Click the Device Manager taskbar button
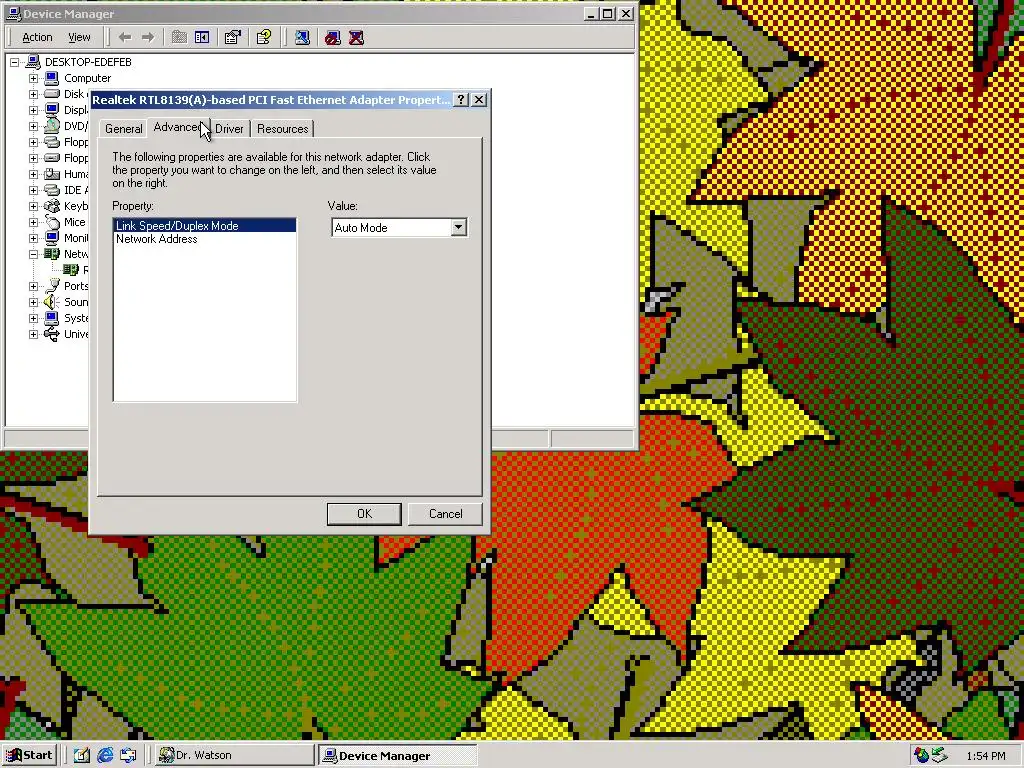This screenshot has height=768, width=1024. 398,756
